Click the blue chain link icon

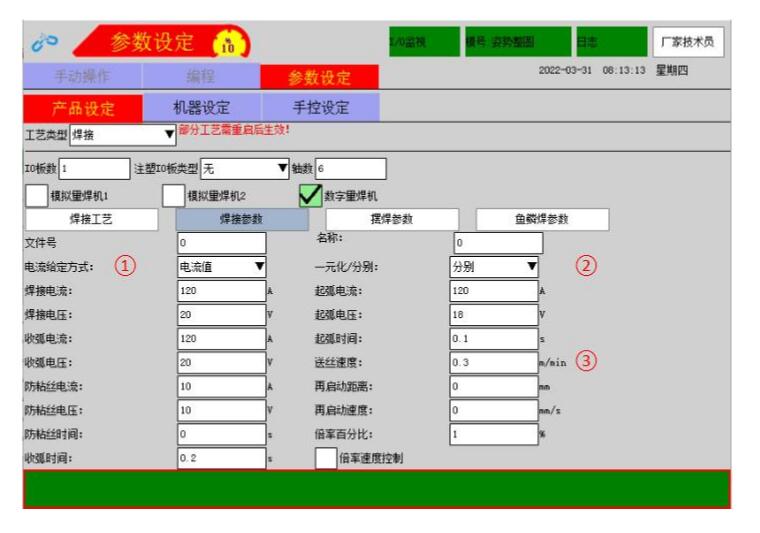click(44, 42)
